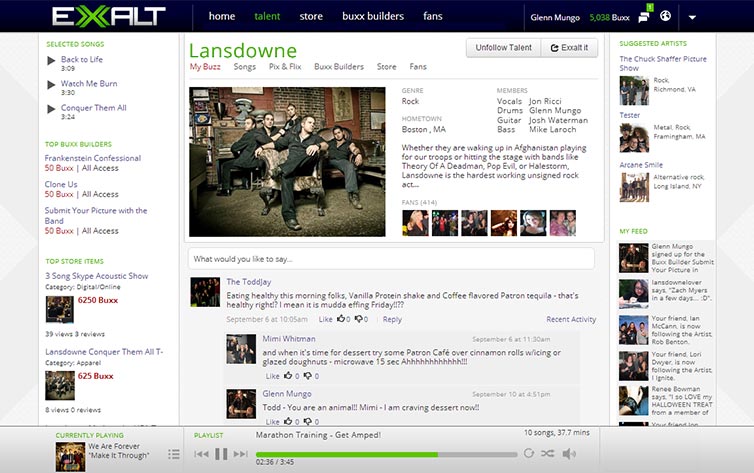This screenshot has width=754, height=473.
Task: Switch to the store menu item
Action: (x=311, y=16)
